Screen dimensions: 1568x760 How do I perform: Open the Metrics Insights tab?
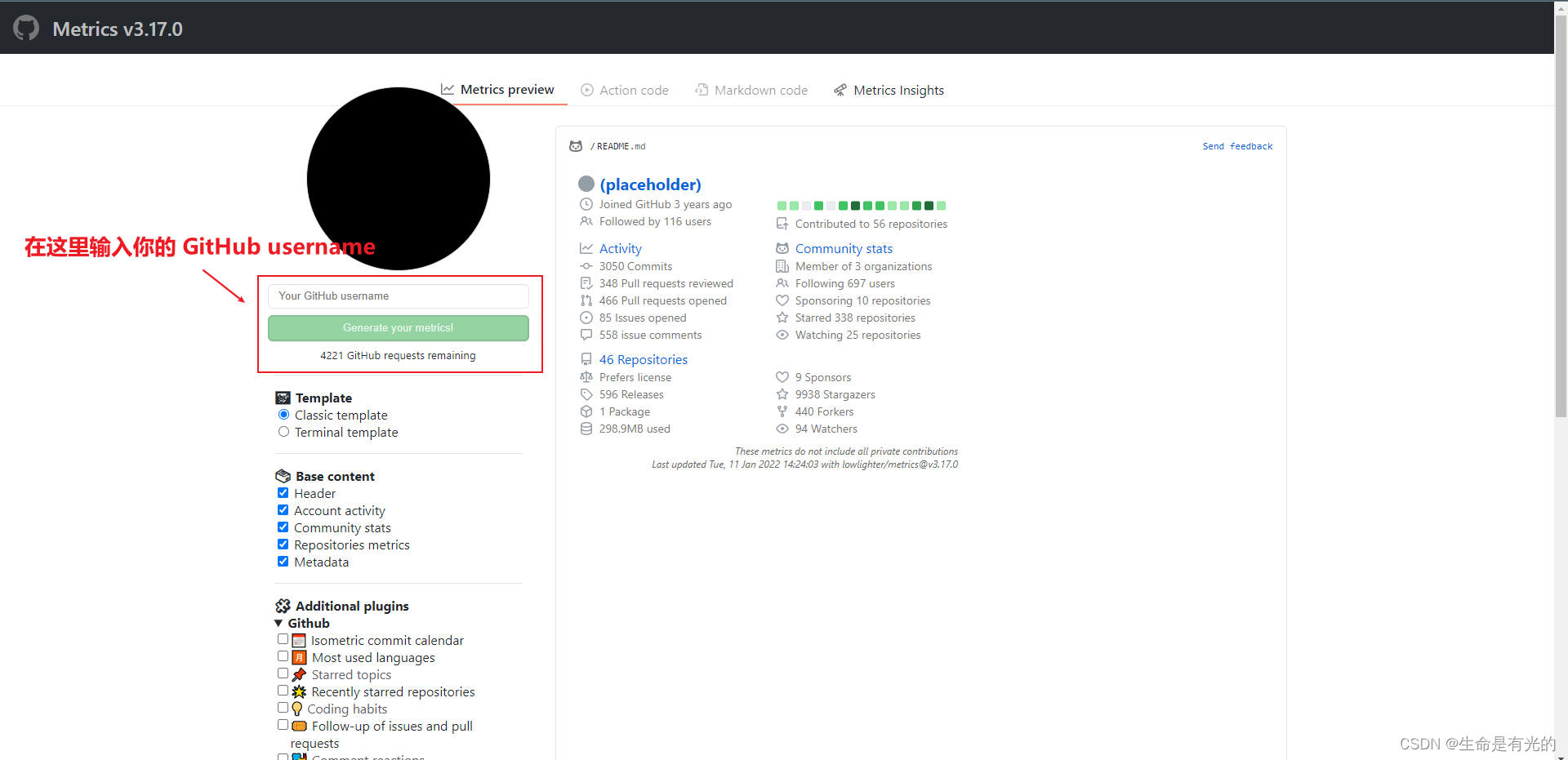tap(889, 90)
